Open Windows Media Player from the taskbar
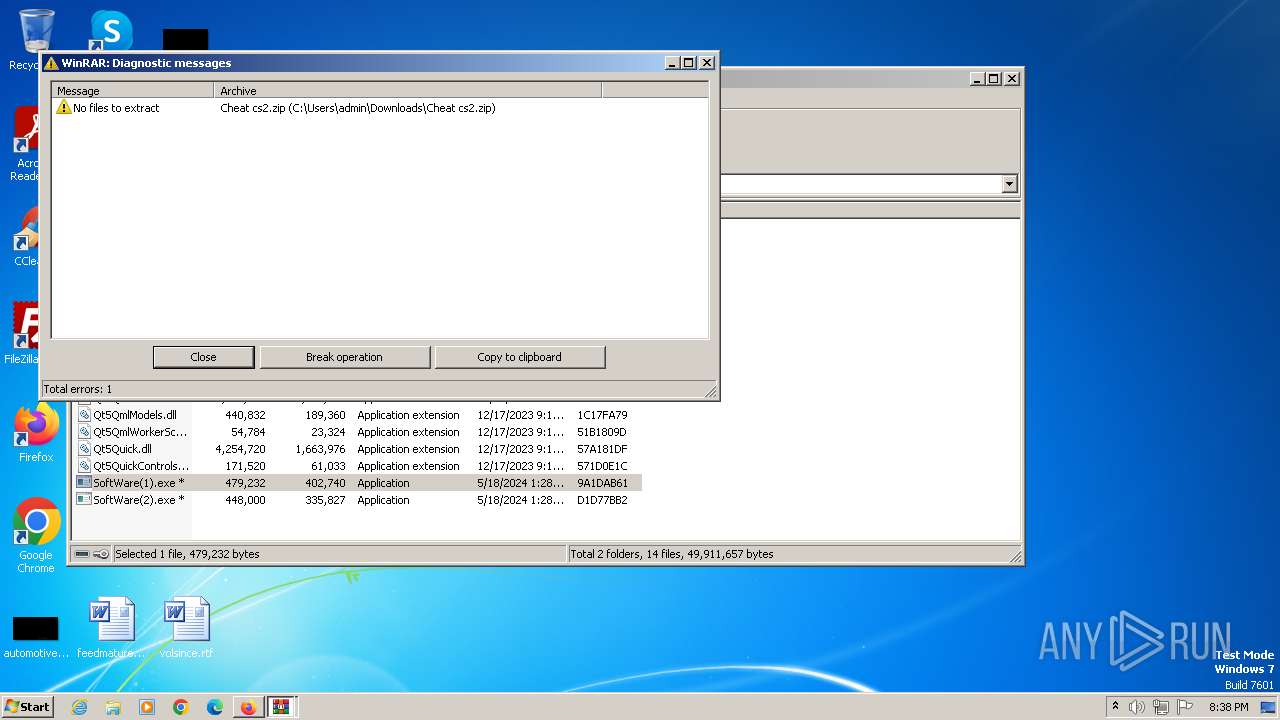Image resolution: width=1280 pixels, height=720 pixels. 147,707
